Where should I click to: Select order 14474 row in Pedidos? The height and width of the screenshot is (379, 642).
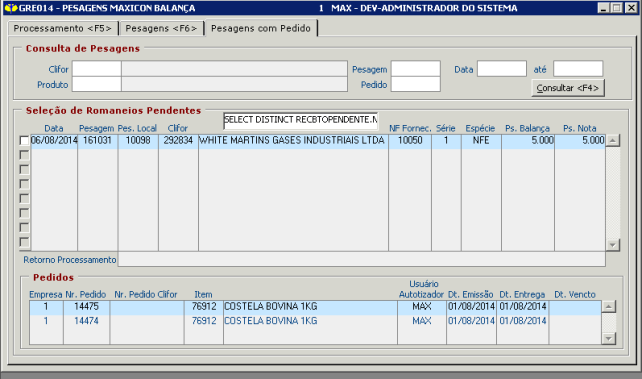[x=315, y=321]
